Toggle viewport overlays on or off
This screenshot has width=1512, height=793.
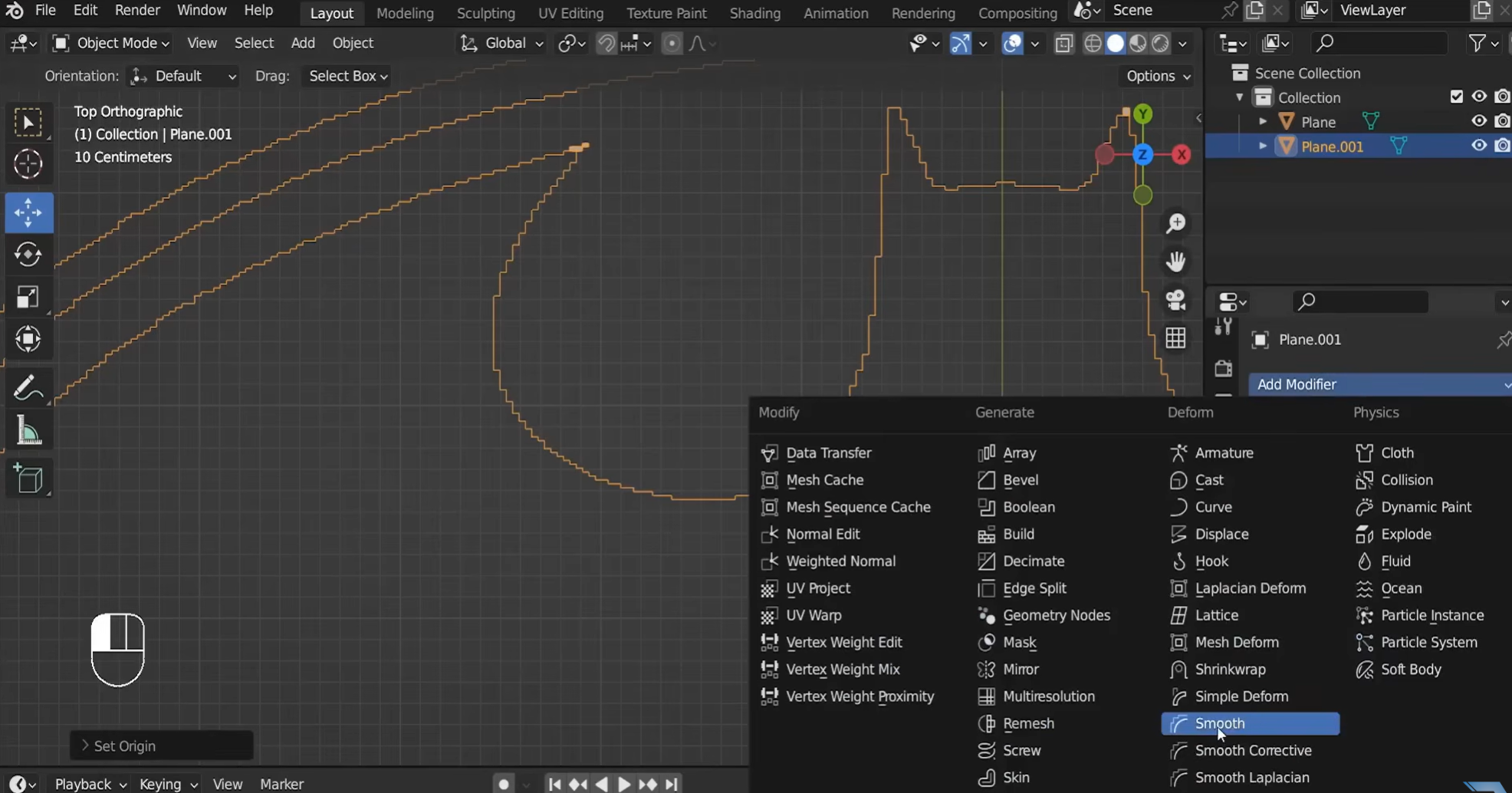tap(1013, 43)
